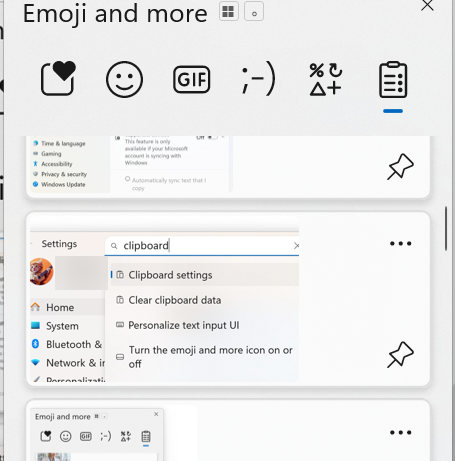Close the Emoji and more panel

point(427,5)
